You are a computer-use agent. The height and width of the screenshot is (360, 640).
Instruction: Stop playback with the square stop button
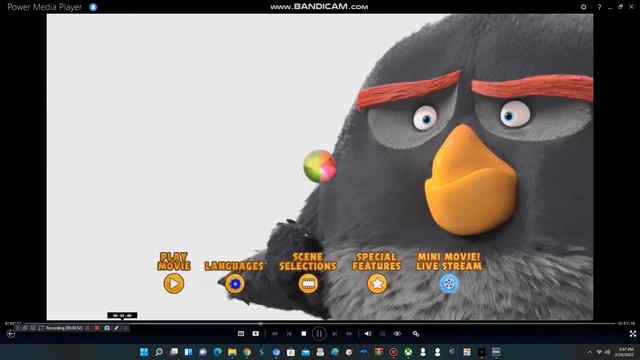(x=304, y=334)
